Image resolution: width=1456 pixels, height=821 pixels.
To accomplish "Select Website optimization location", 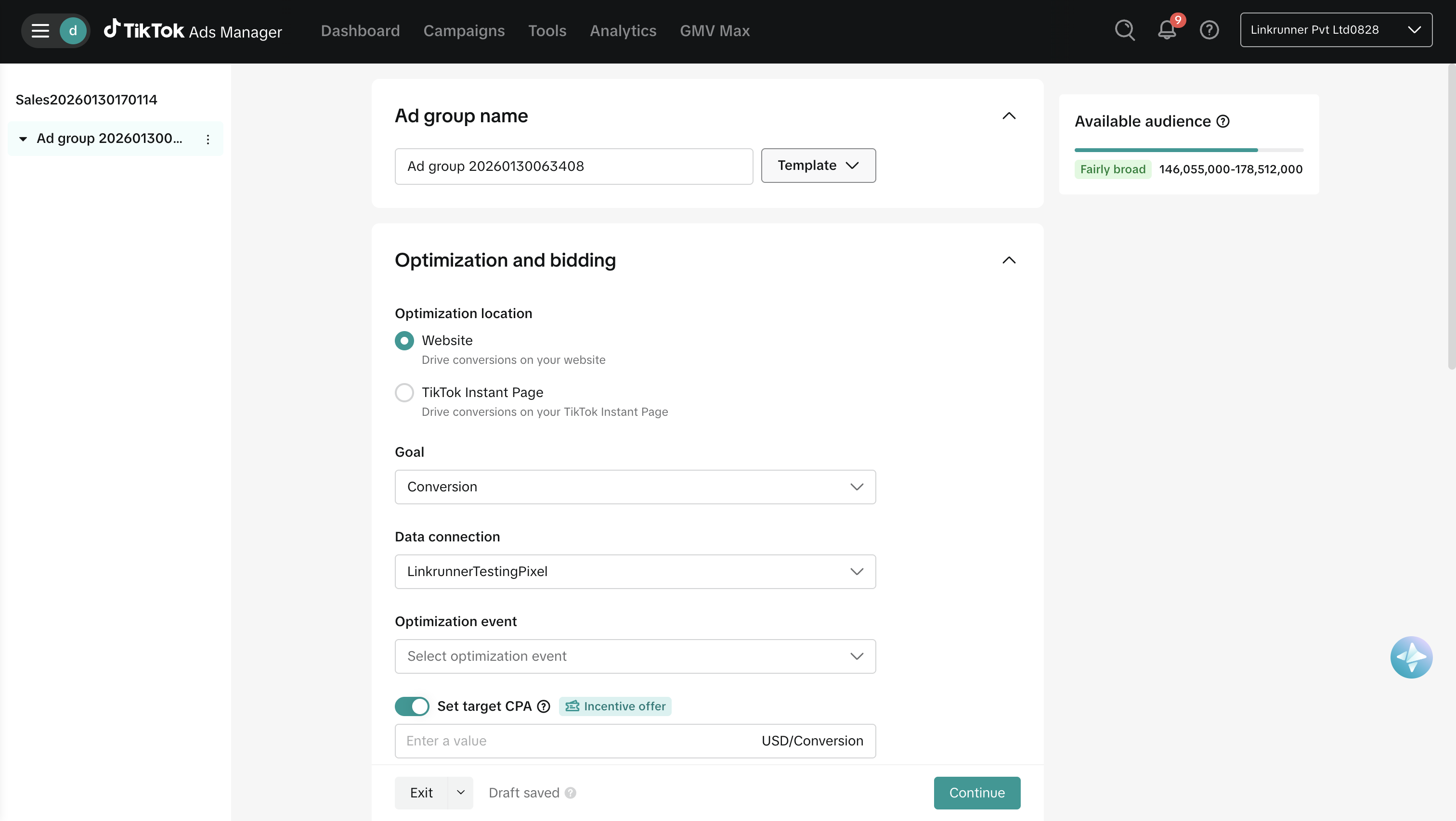I will tap(404, 341).
